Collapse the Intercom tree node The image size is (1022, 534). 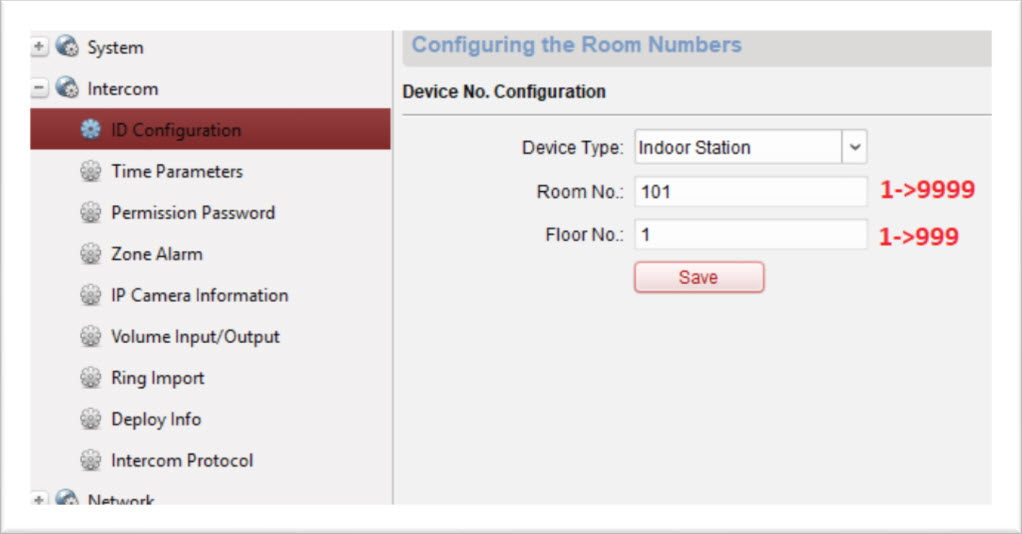[39, 89]
